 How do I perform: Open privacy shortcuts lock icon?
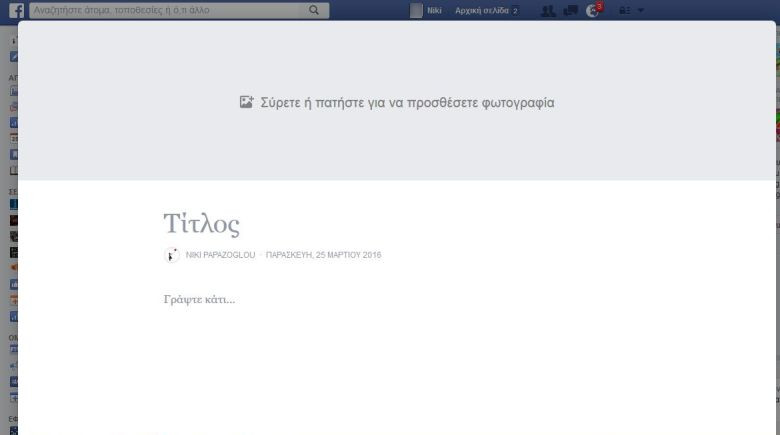coord(625,10)
